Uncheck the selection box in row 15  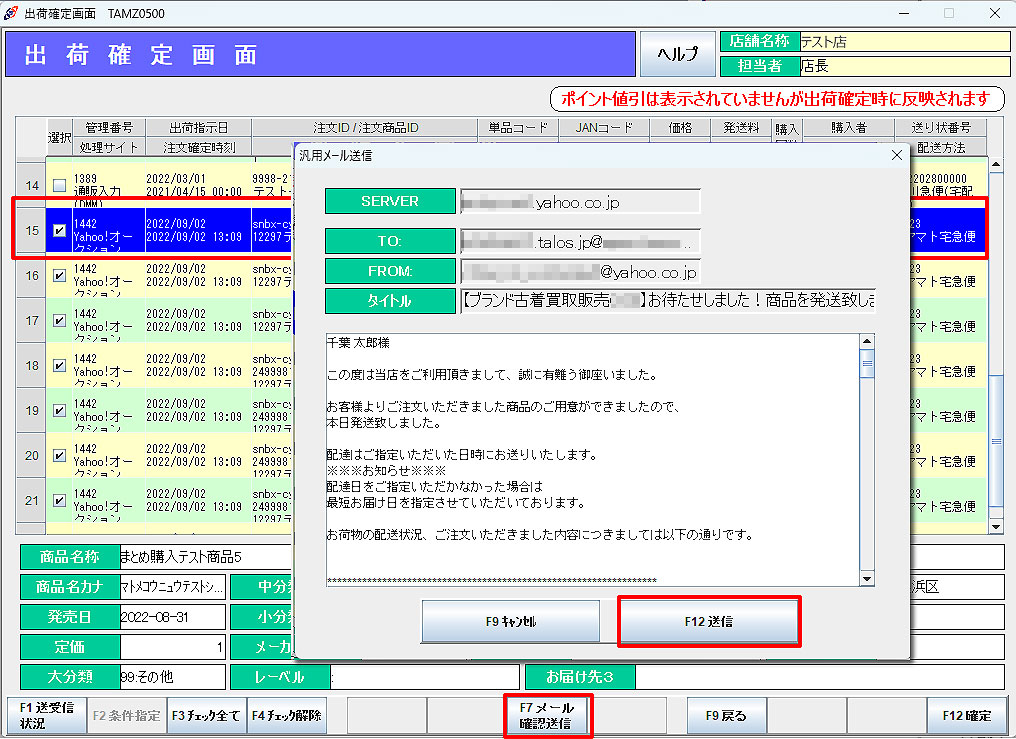tap(59, 231)
